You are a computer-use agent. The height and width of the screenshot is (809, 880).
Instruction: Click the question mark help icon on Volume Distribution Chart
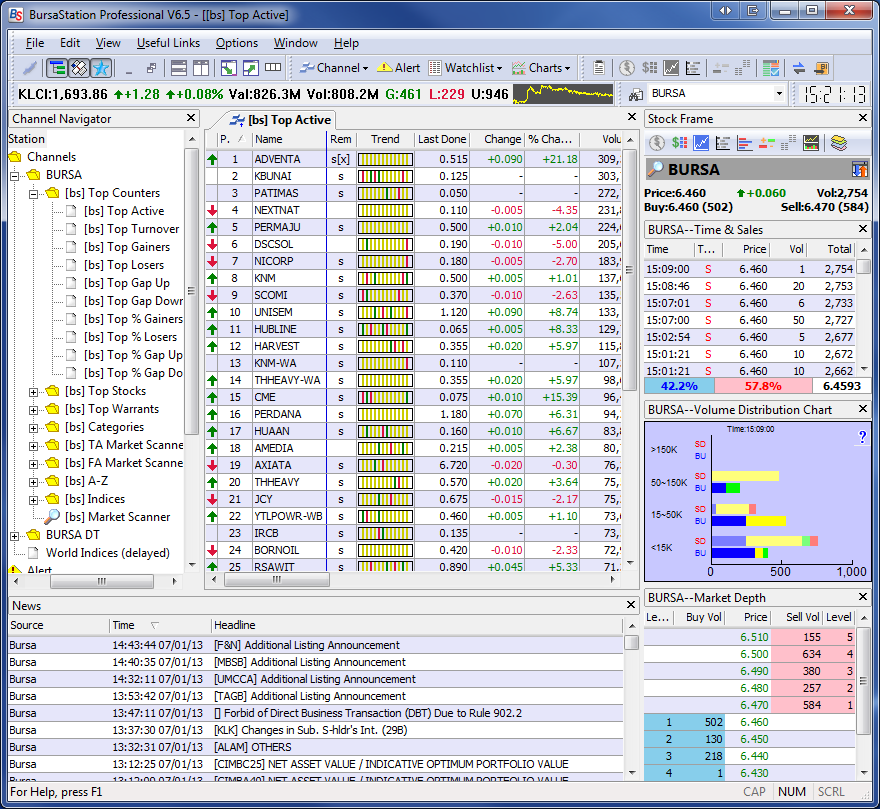(862, 436)
